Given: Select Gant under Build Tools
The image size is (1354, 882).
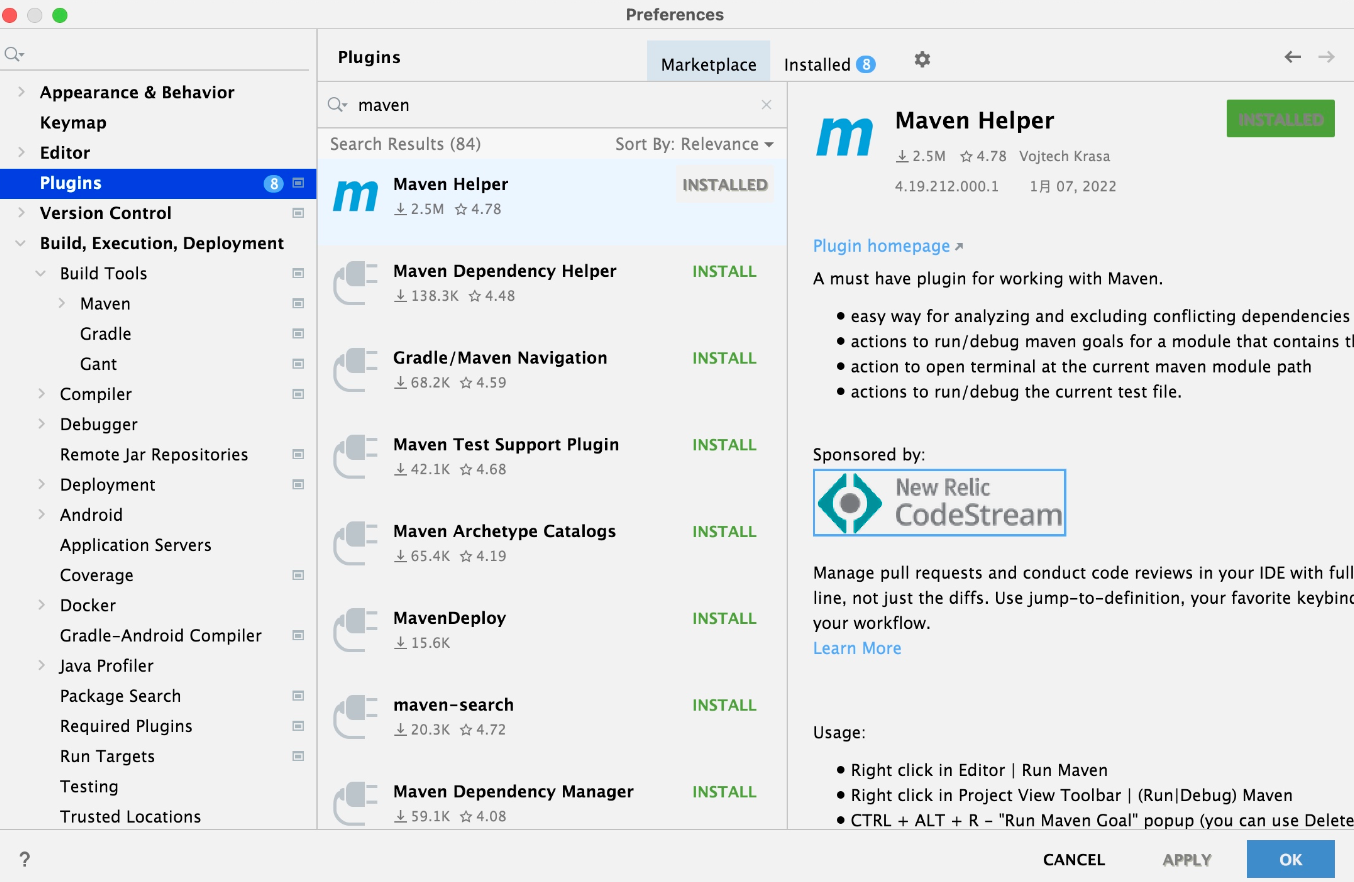Looking at the screenshot, I should 98,364.
